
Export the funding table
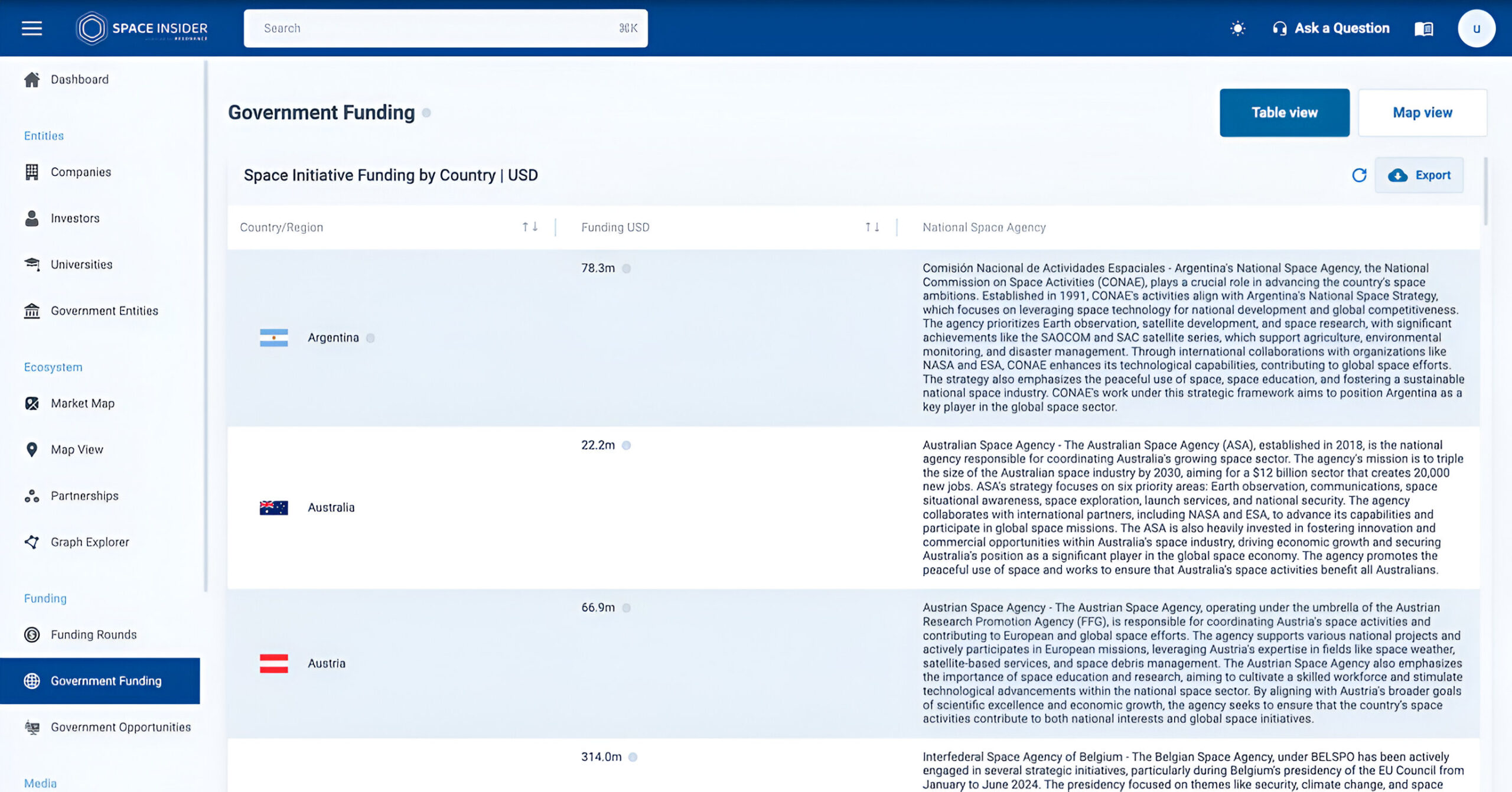pyautogui.click(x=1419, y=175)
